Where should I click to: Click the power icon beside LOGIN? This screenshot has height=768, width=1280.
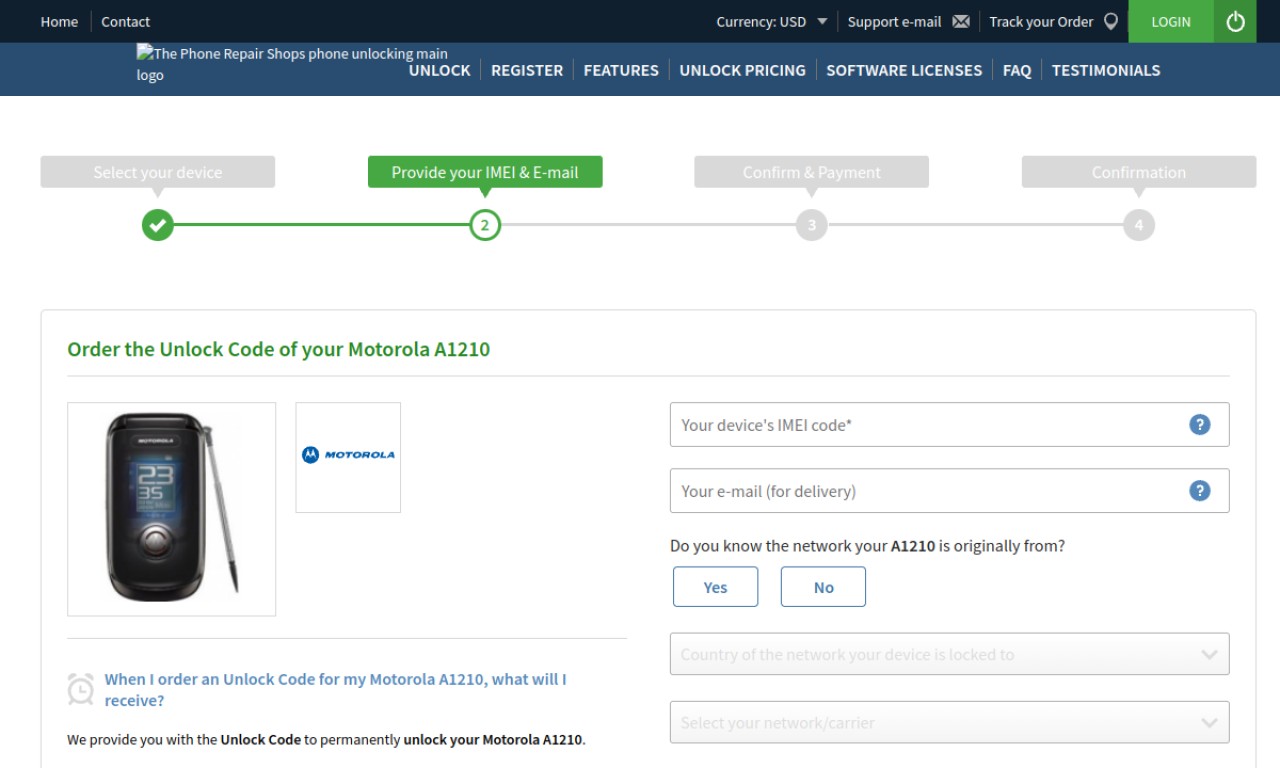1235,21
